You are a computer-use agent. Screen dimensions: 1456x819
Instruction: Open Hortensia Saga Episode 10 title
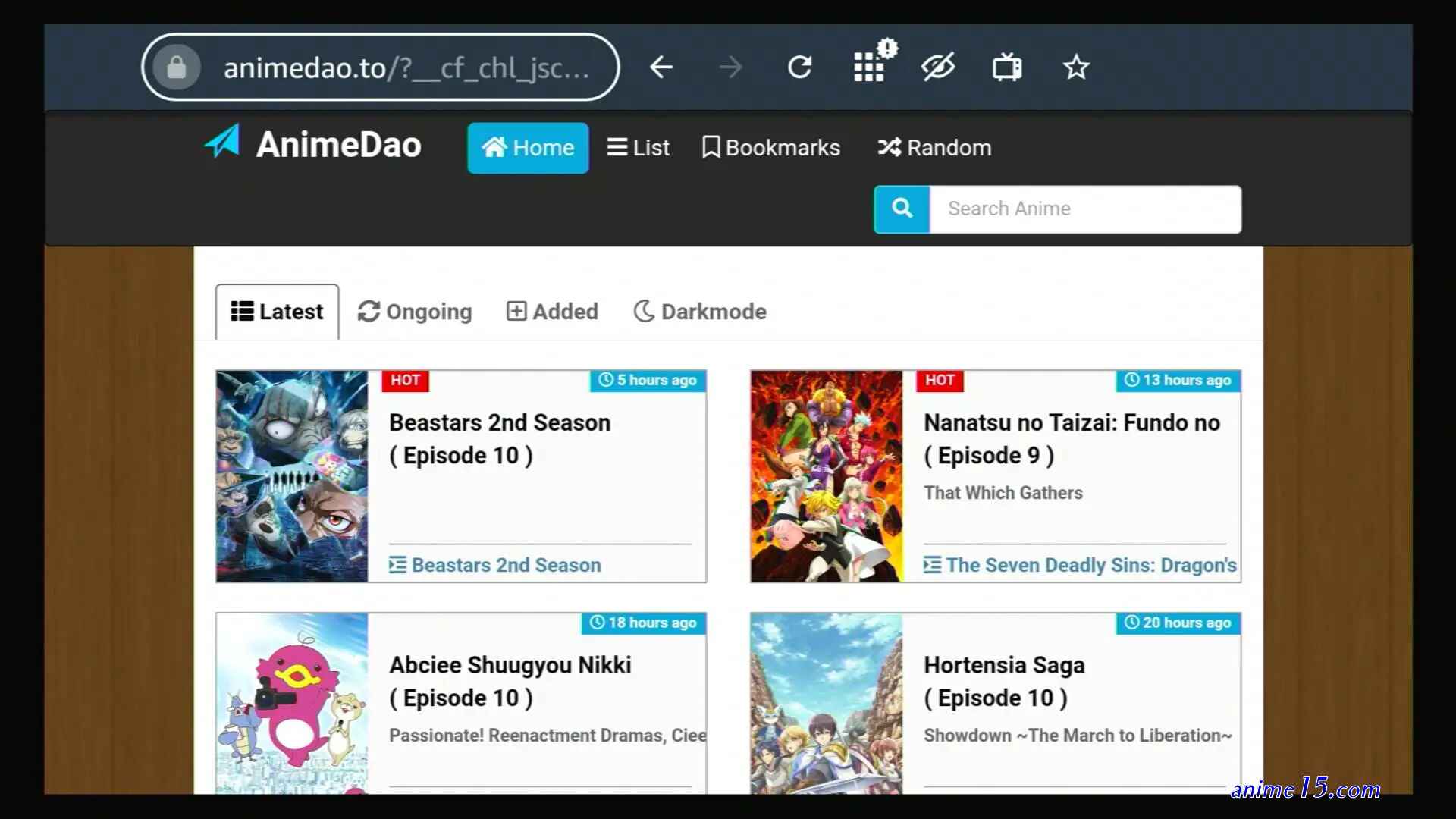coord(1004,682)
